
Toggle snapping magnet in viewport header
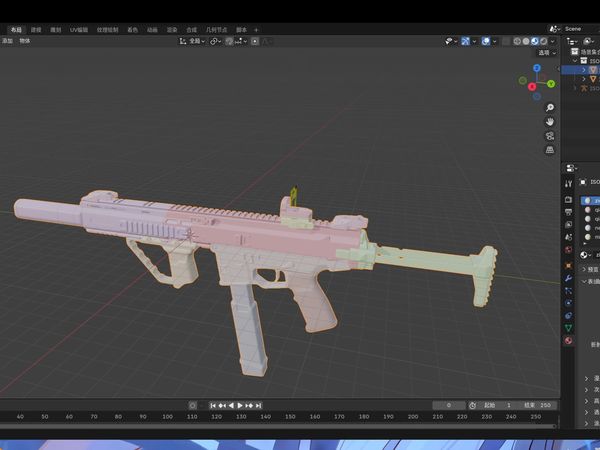[229, 41]
